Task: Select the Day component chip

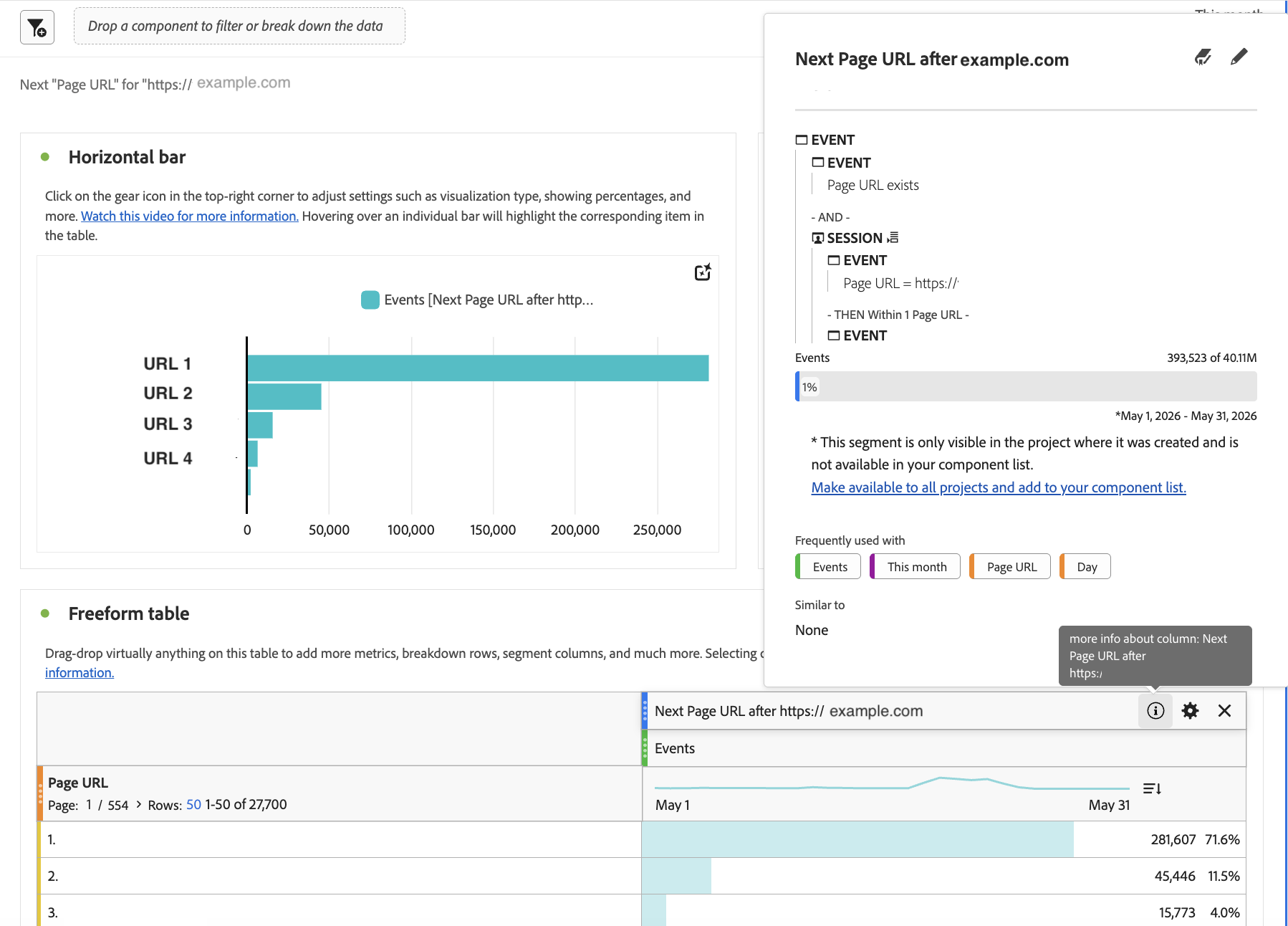Action: (1085, 566)
